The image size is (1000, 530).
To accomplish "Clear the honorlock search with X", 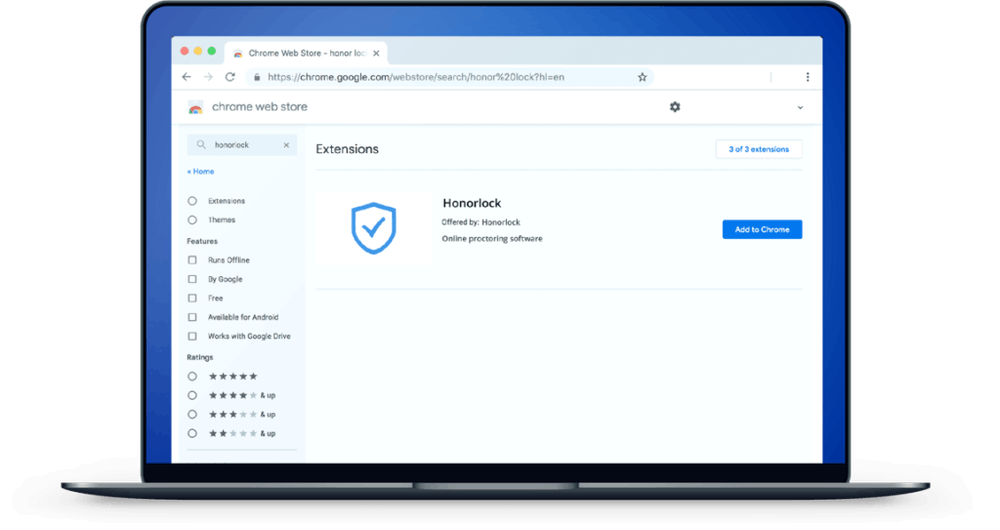I will click(286, 145).
